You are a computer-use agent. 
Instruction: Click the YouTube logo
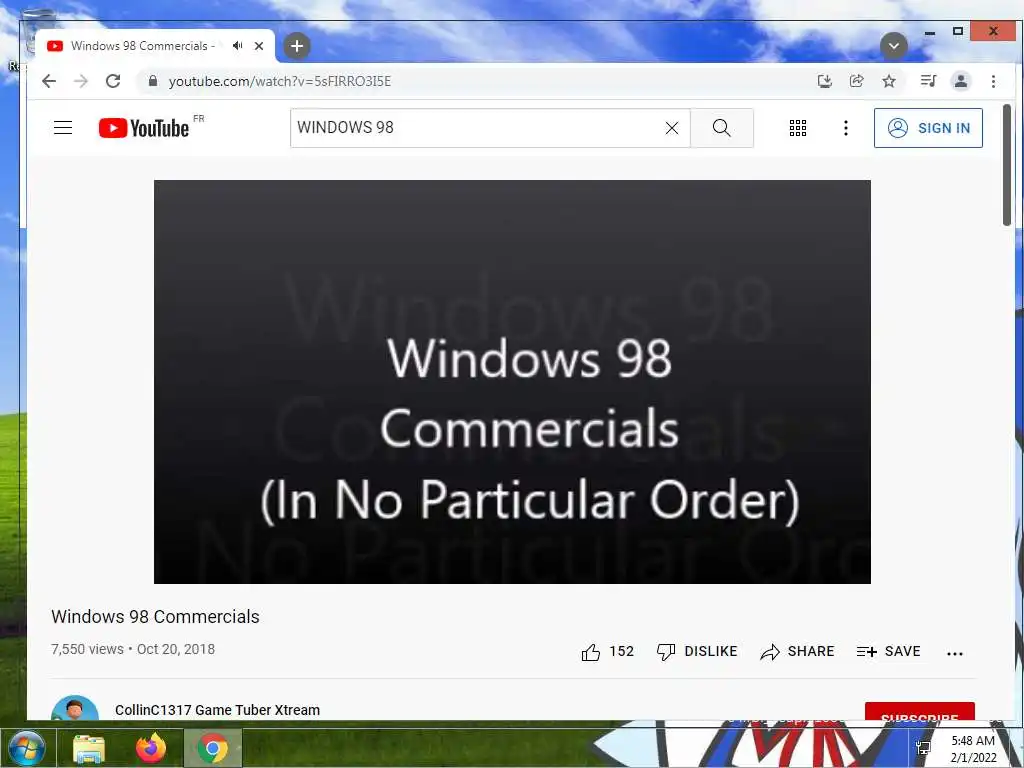(144, 128)
